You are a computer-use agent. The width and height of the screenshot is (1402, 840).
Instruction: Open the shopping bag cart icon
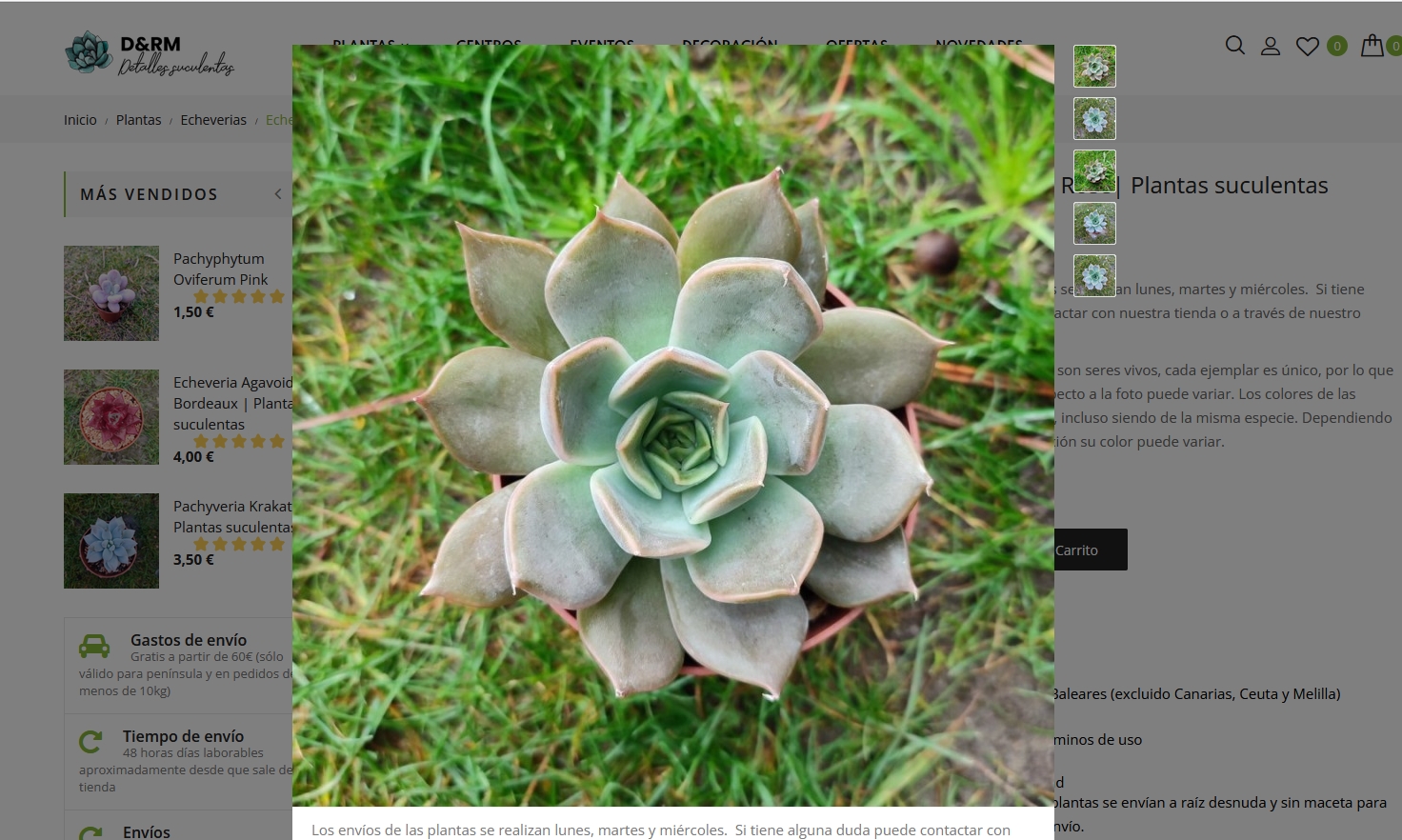pyautogui.click(x=1372, y=46)
